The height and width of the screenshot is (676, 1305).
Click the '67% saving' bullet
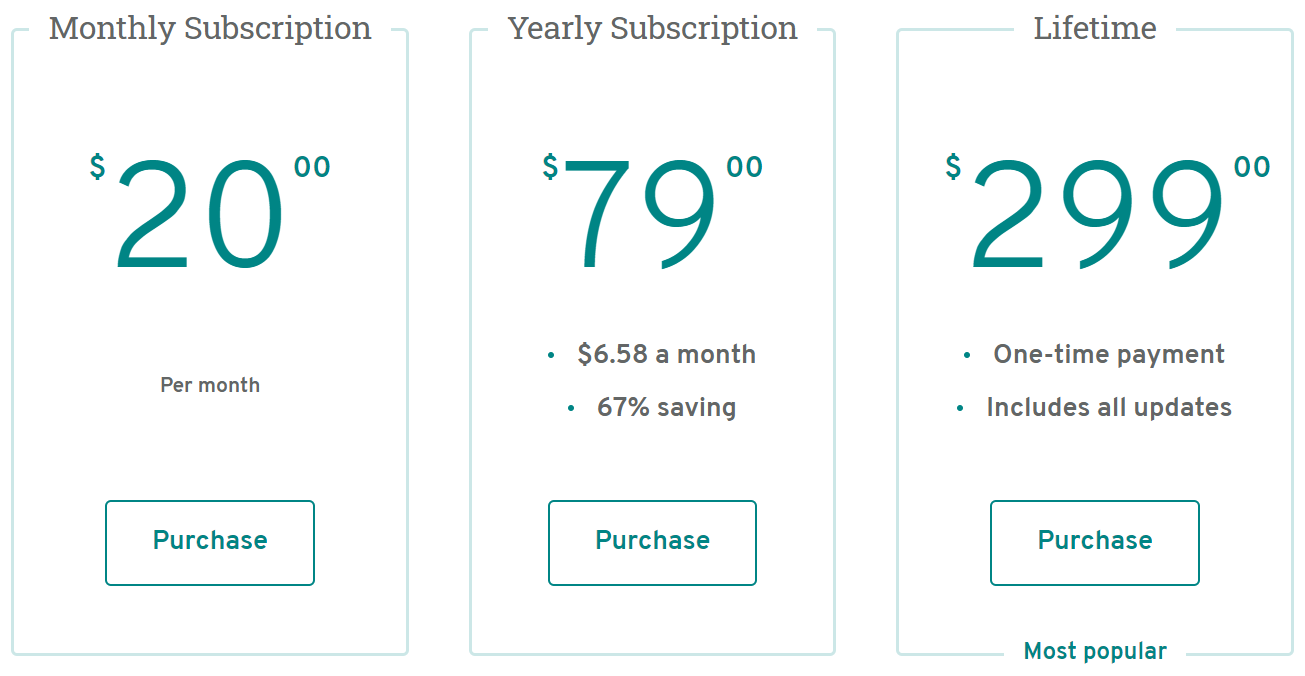click(x=666, y=407)
